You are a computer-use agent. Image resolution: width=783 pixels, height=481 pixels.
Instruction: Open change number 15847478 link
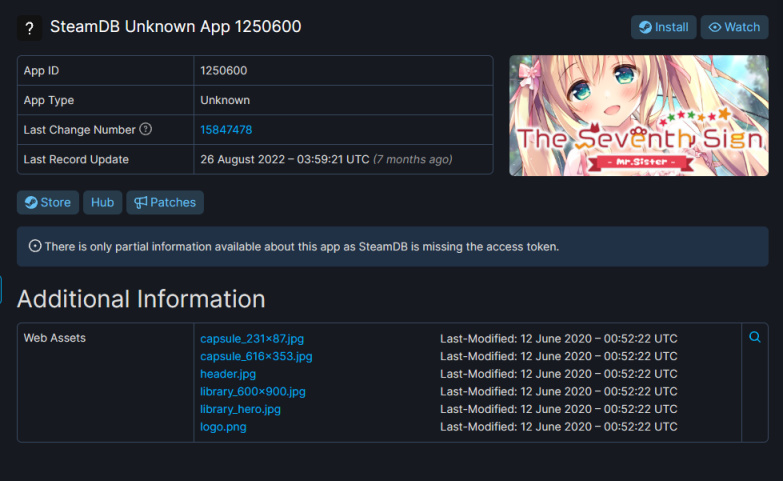[226, 130]
